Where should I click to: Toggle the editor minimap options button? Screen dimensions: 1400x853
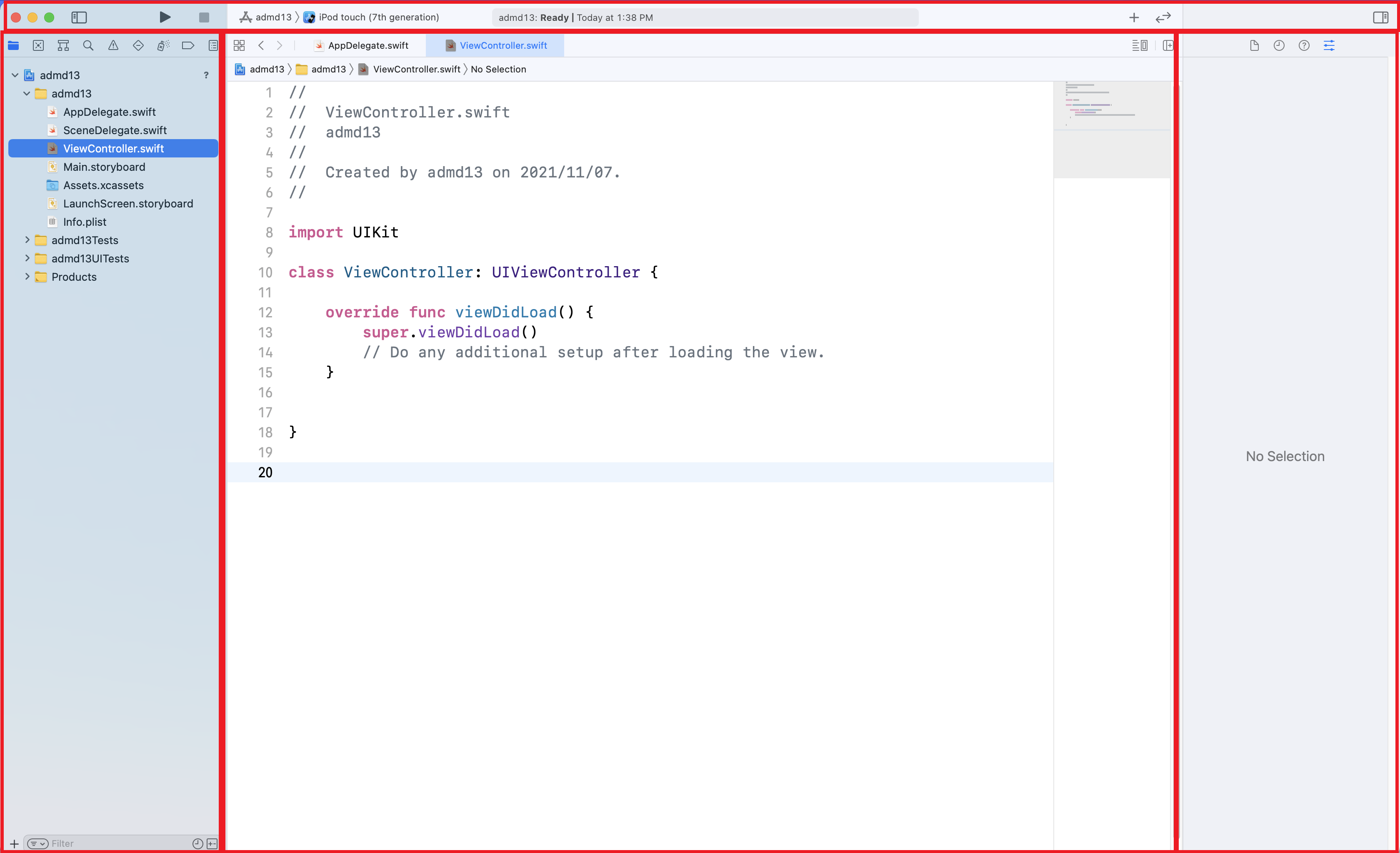coord(1139,45)
